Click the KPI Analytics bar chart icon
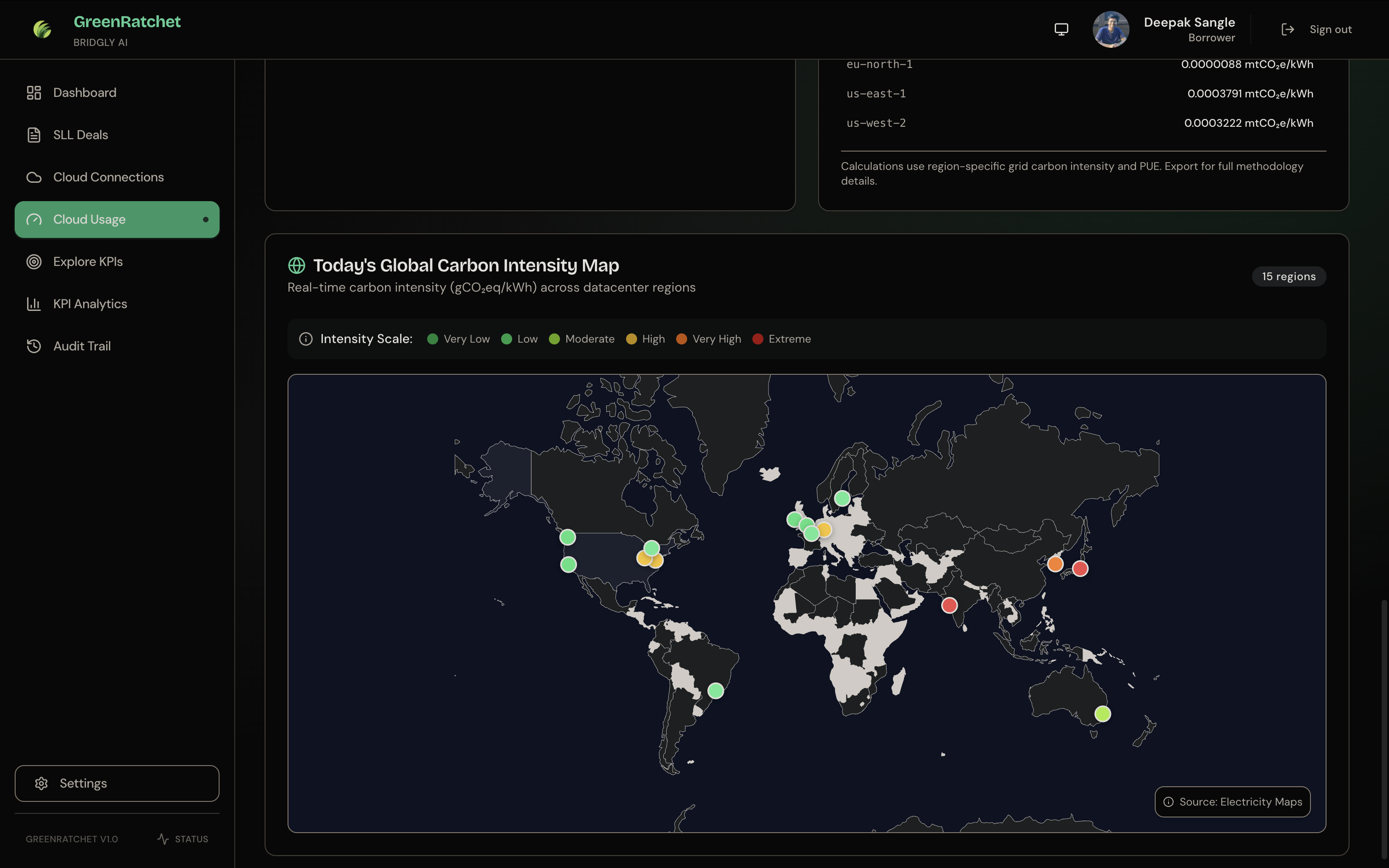Screen dimensions: 1389x868 click(34, 304)
